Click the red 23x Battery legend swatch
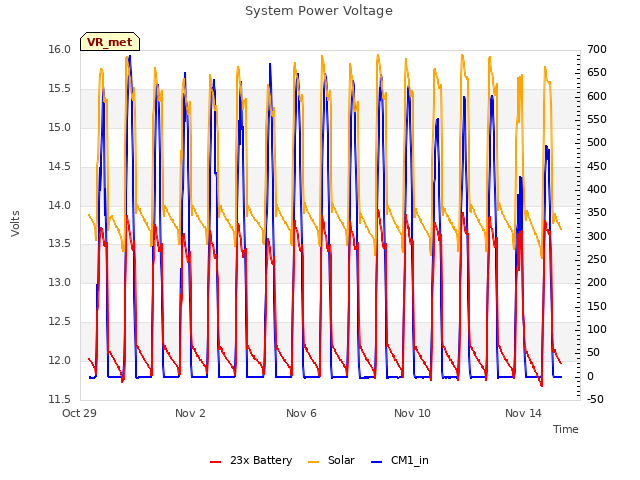The image size is (640, 480). point(215,462)
